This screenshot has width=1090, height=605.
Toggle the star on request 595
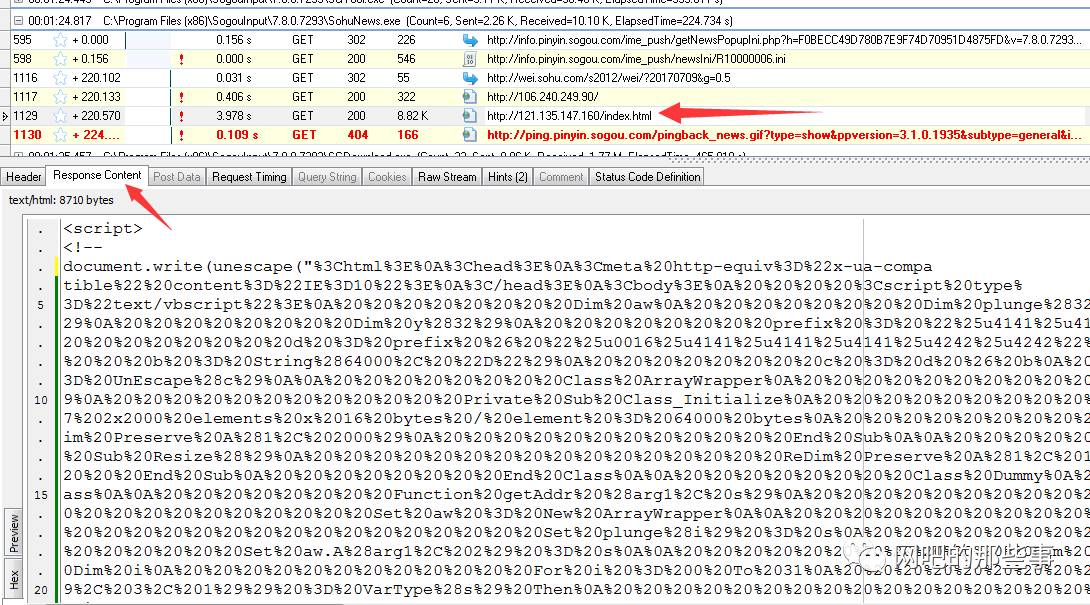point(60,40)
